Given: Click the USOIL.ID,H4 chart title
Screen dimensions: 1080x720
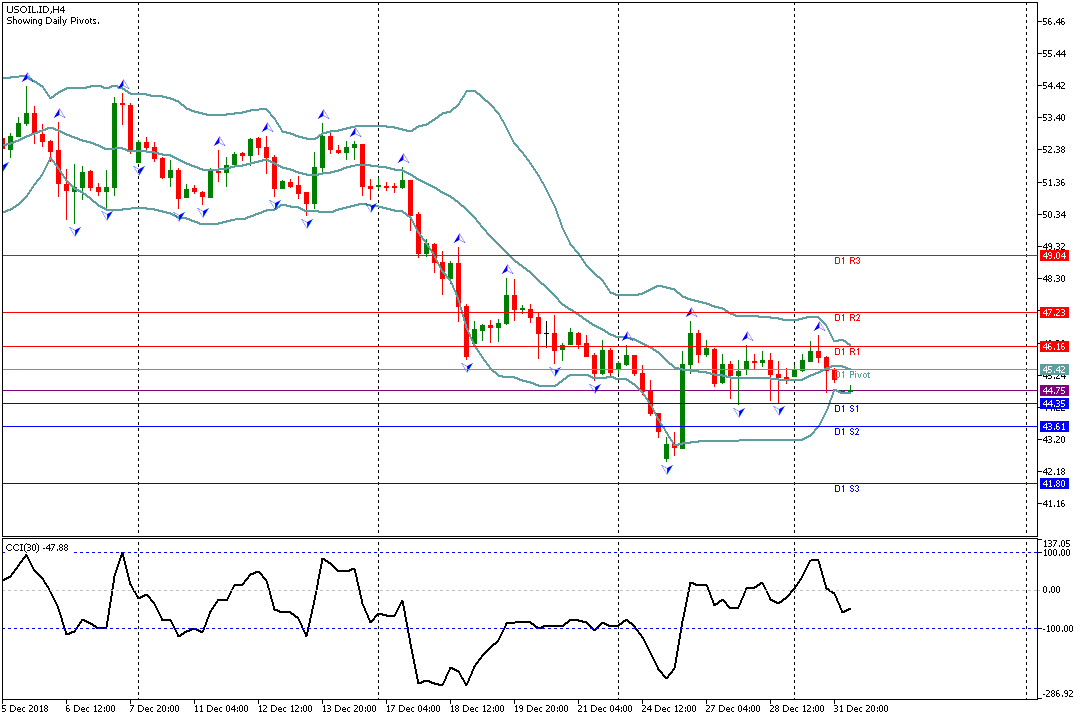Looking at the screenshot, I should coord(35,9).
